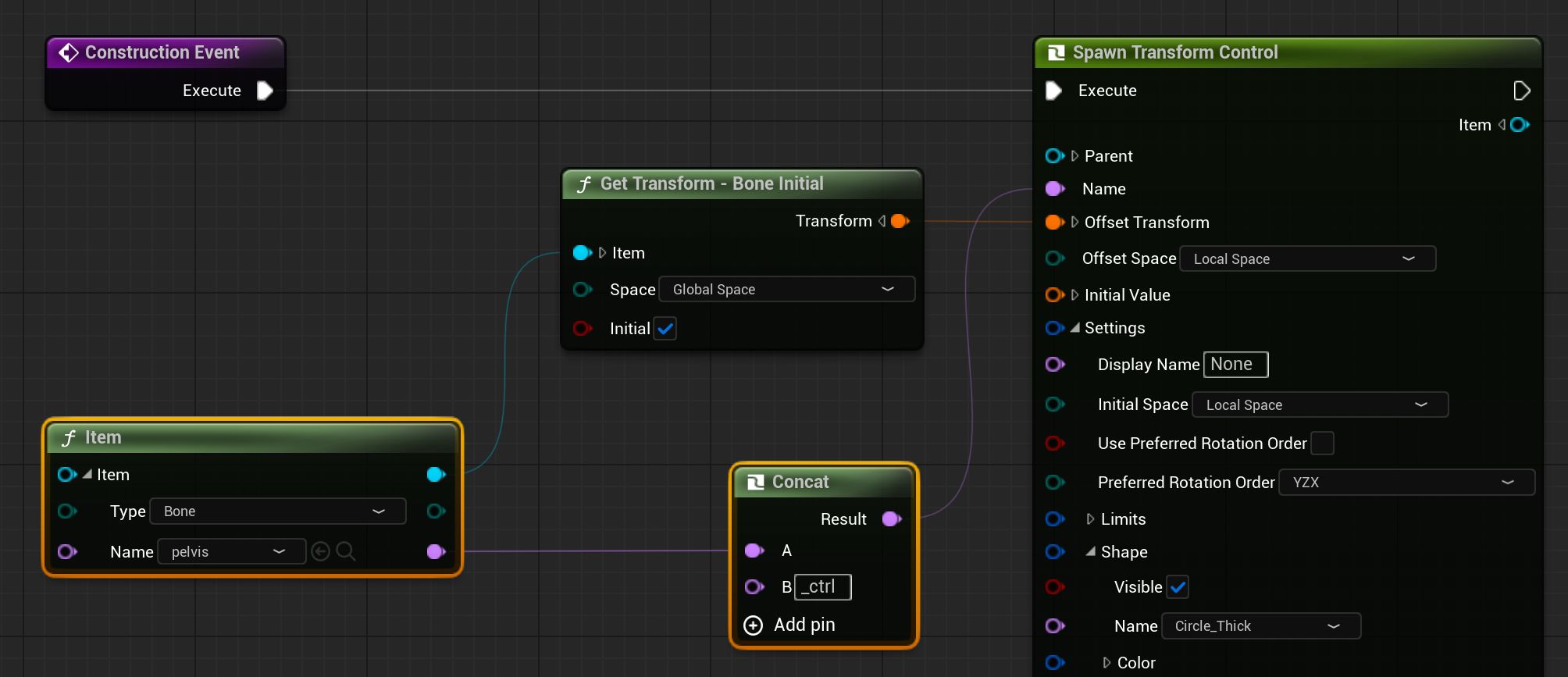Screen dimensions: 1568x677
Task: Click the Limits input pin
Action: click(x=1055, y=519)
